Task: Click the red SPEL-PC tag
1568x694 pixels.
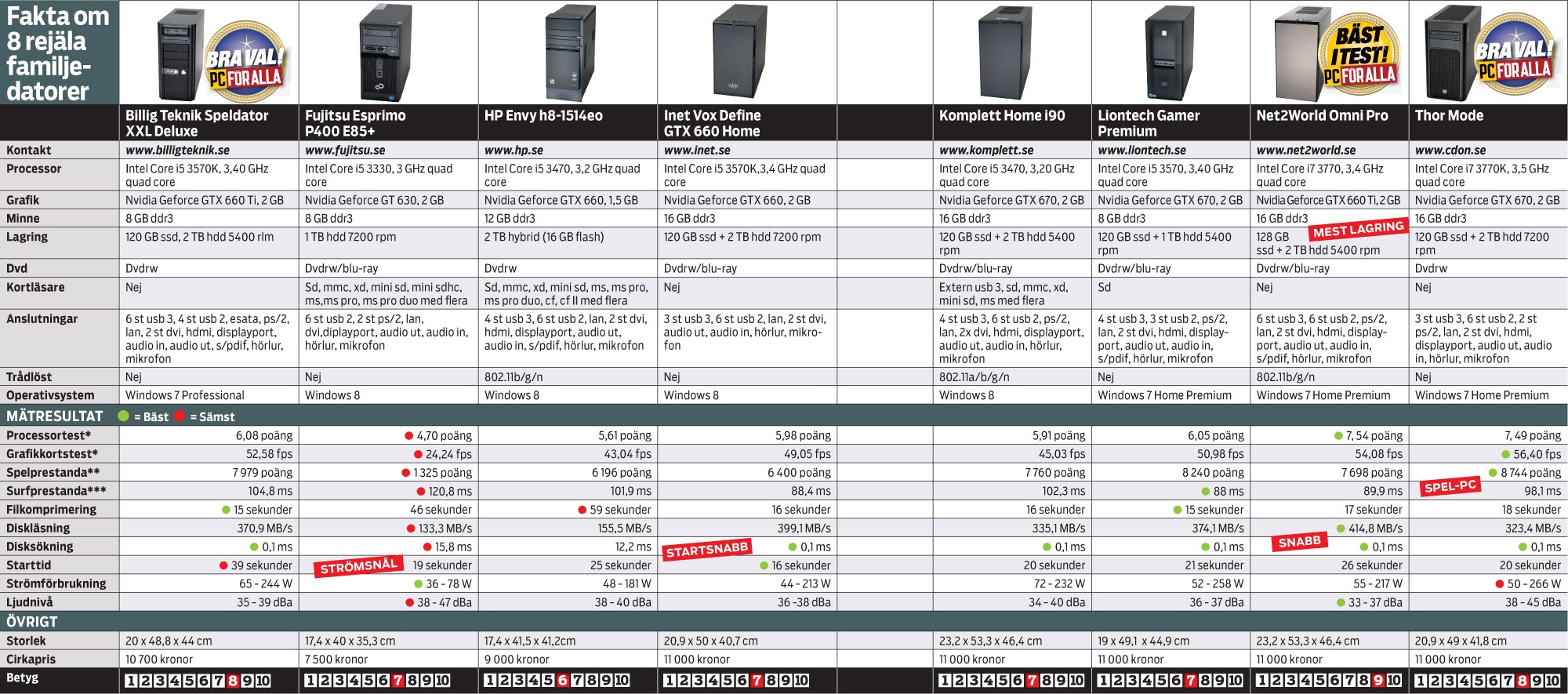Action: 1450,486
